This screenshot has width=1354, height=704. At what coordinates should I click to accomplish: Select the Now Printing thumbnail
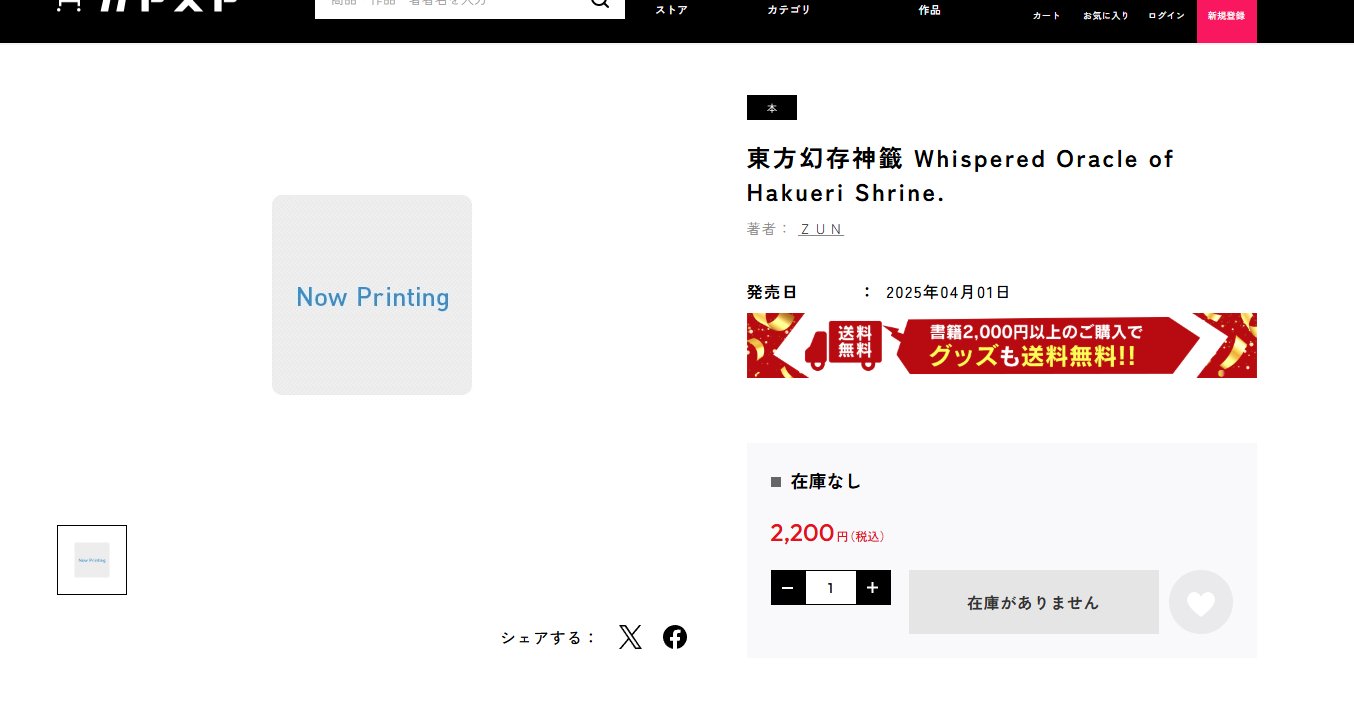pyautogui.click(x=92, y=560)
